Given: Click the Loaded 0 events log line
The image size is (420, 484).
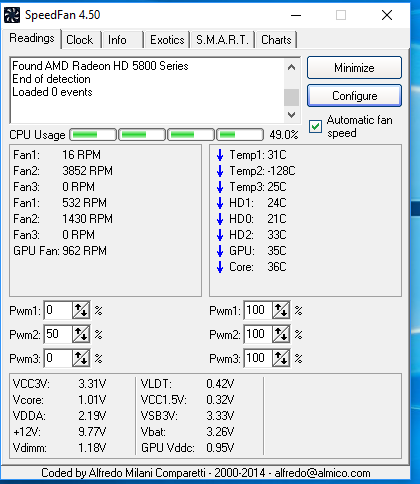Looking at the screenshot, I should (x=52, y=92).
